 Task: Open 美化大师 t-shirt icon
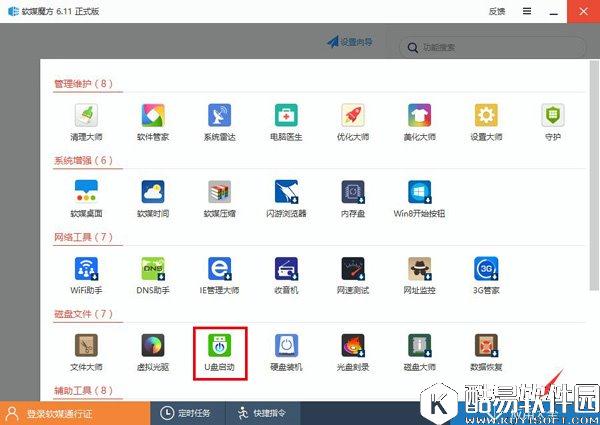pos(419,115)
